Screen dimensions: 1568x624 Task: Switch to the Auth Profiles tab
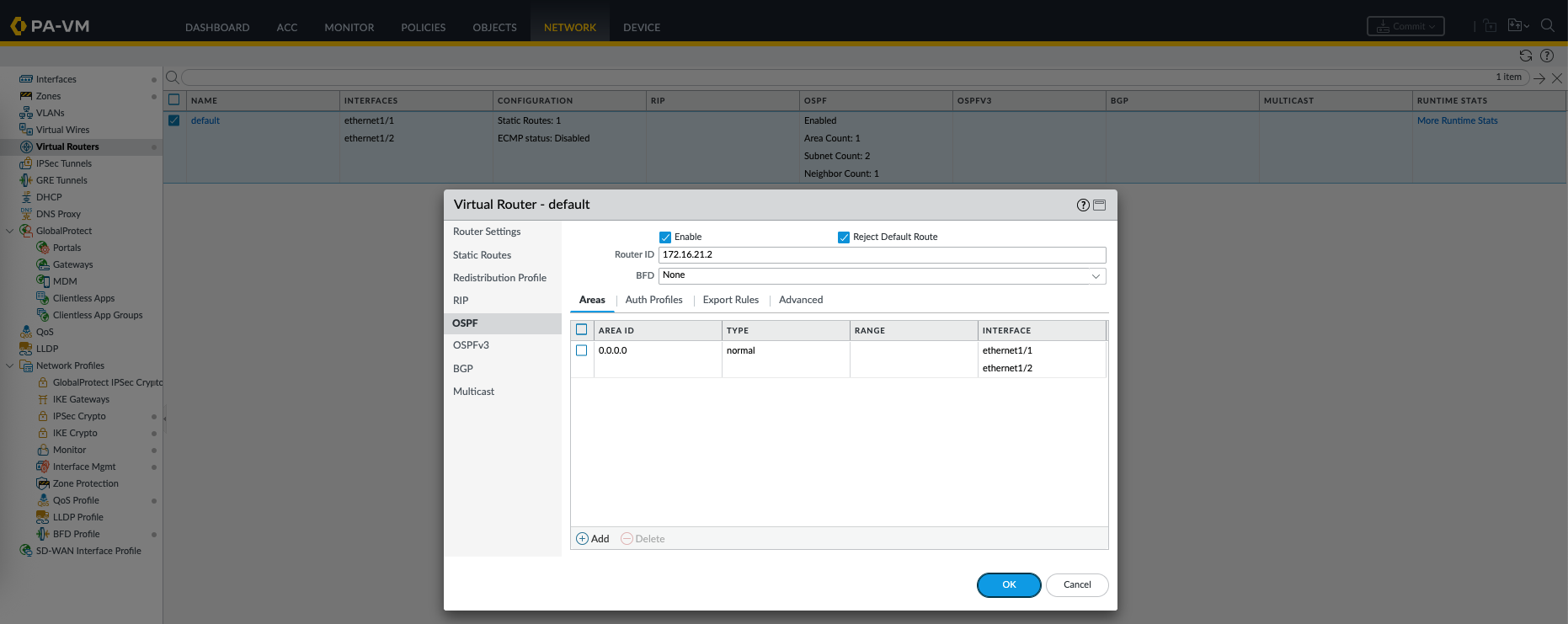coord(653,300)
